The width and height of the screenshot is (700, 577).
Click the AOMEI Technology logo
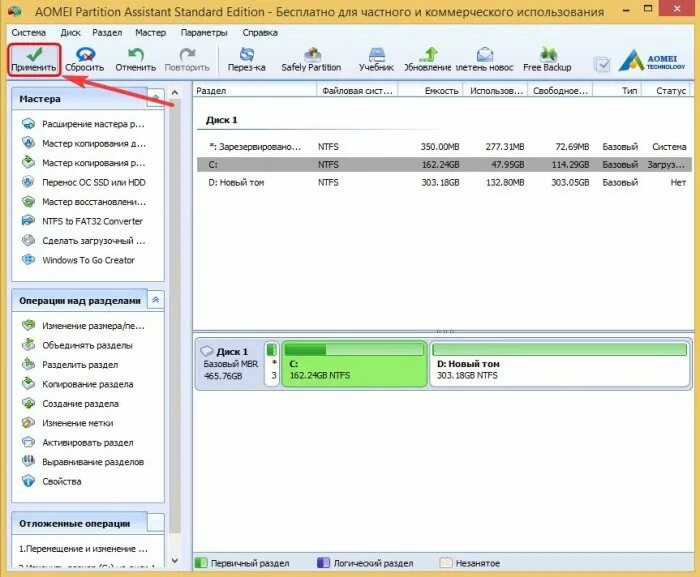[652, 60]
